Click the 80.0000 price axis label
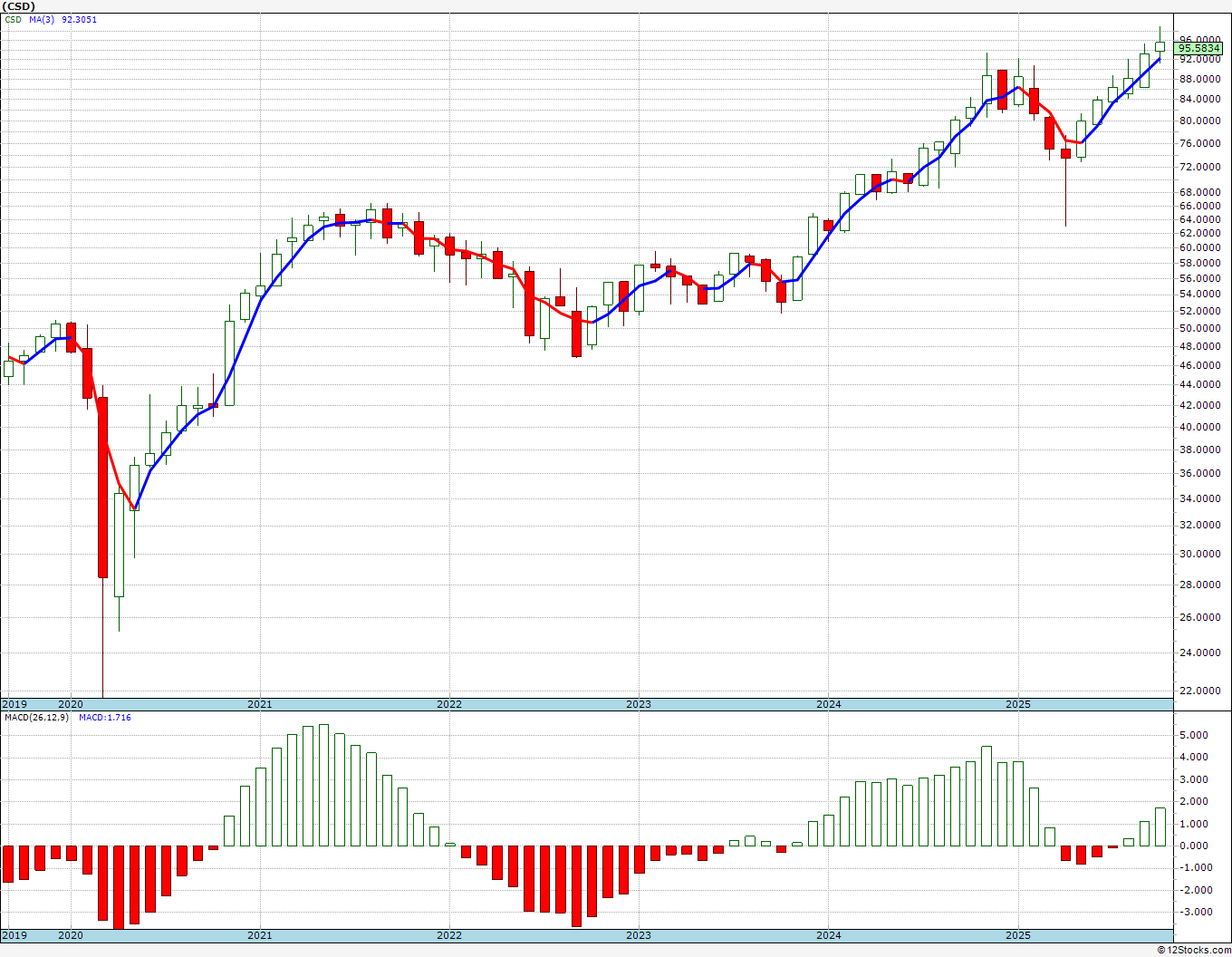This screenshot has width=1232, height=957. [x=1201, y=121]
